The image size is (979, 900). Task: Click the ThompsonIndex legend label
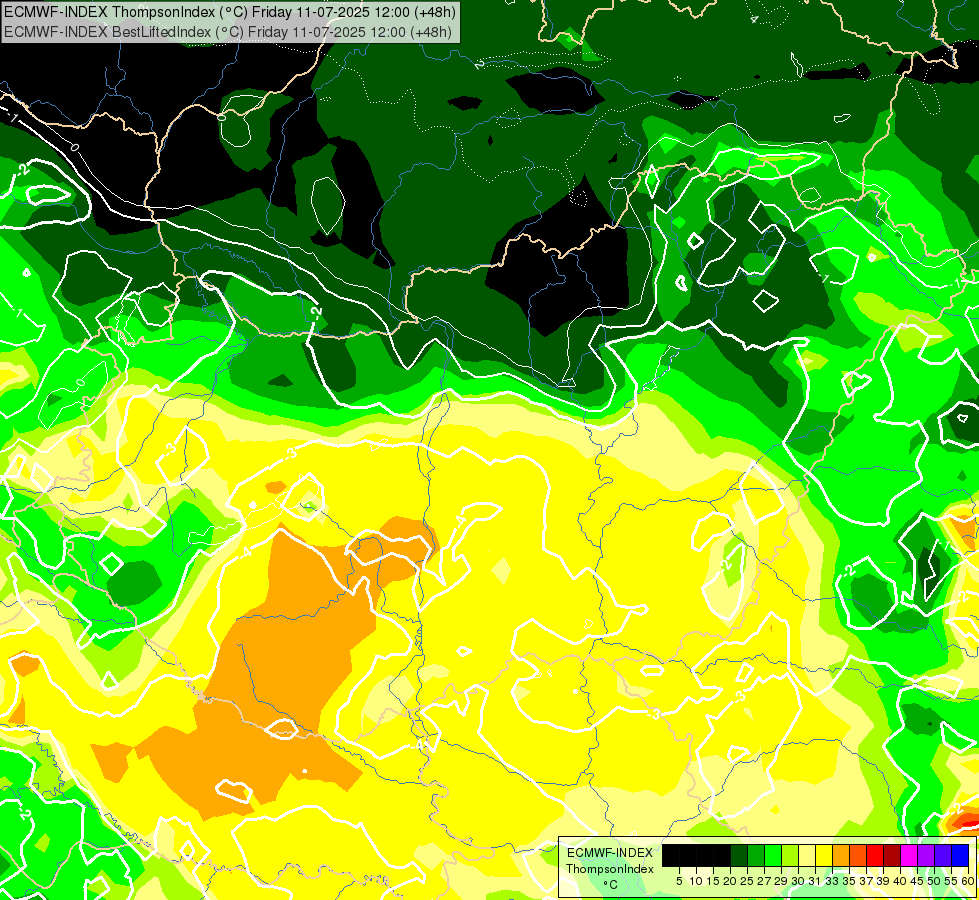click(x=609, y=869)
